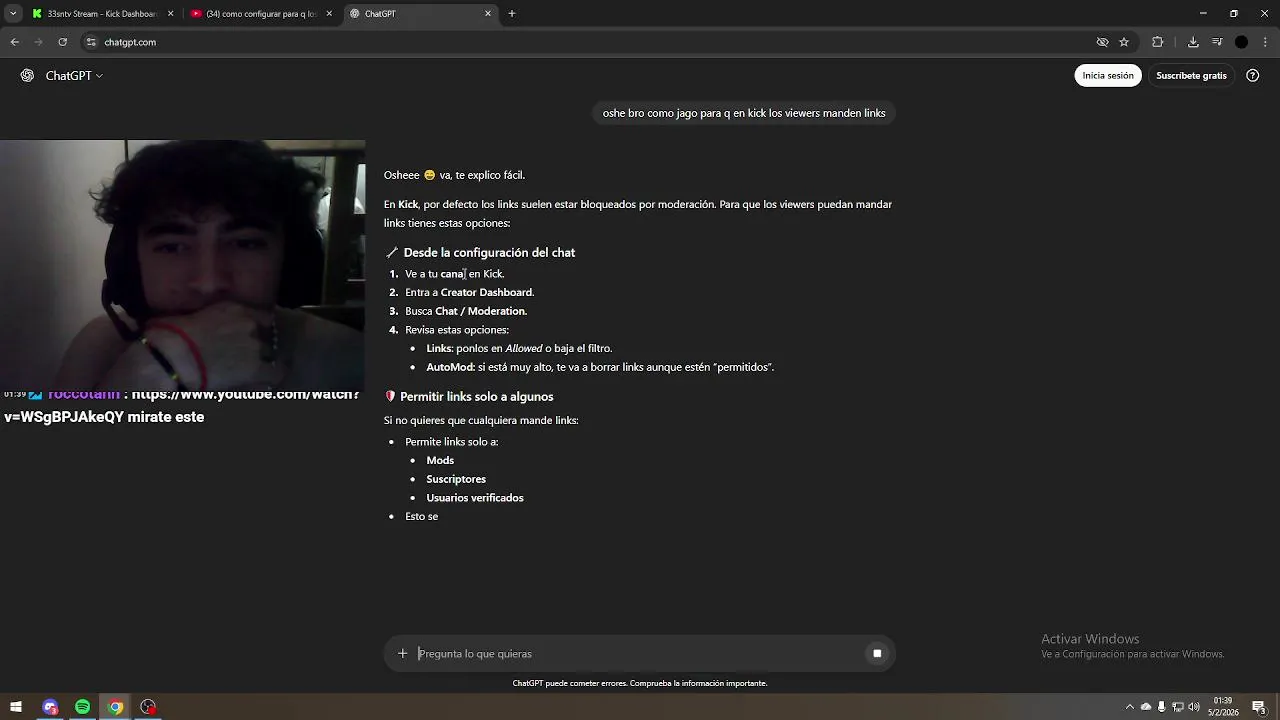Stop the response with the stop button
1280x720 pixels.
coord(877,654)
